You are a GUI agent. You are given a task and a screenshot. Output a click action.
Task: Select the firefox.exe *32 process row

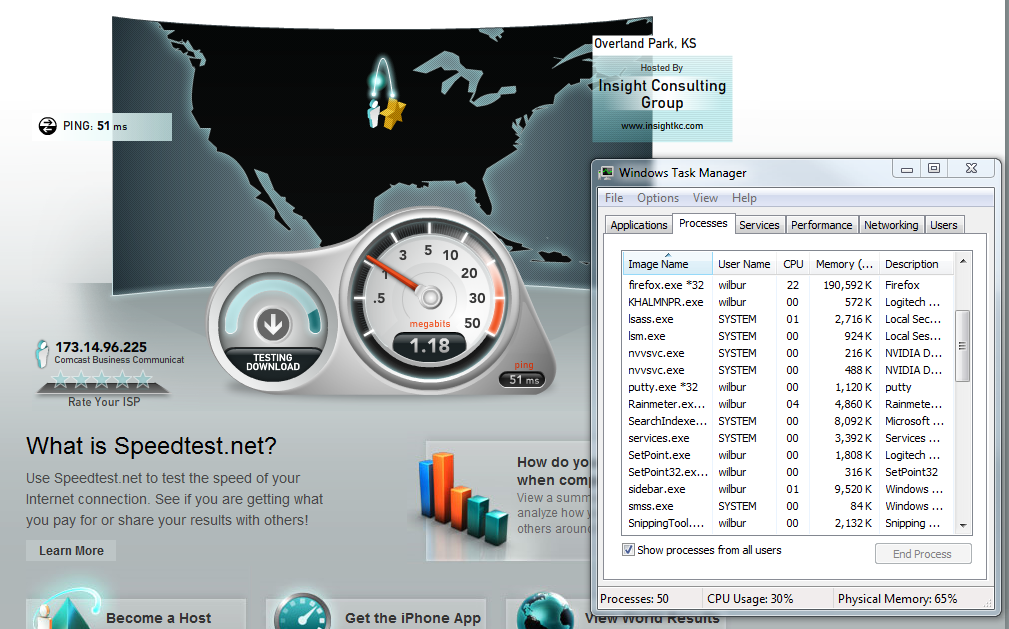788,285
